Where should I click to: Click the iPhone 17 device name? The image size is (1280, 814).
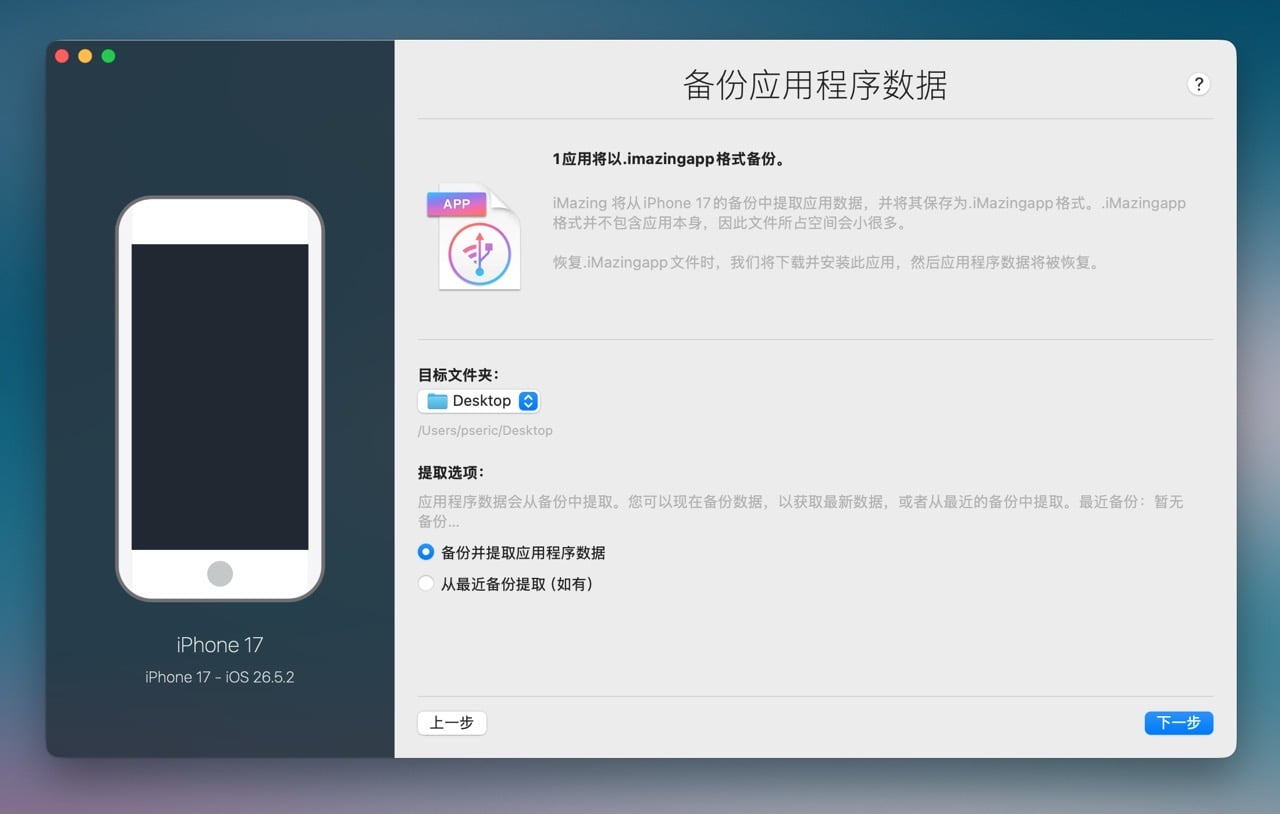point(220,645)
